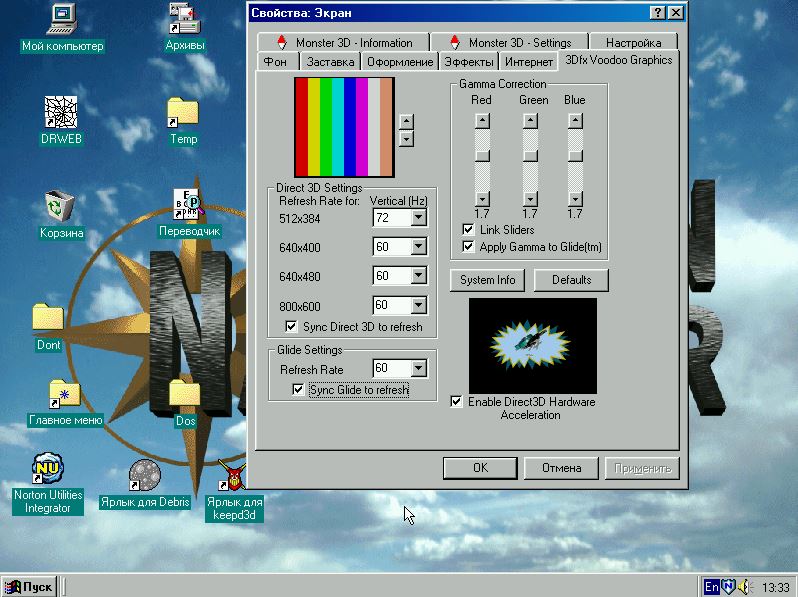
Task: Open the 800x600 refresh rate dropdown
Action: [x=418, y=305]
